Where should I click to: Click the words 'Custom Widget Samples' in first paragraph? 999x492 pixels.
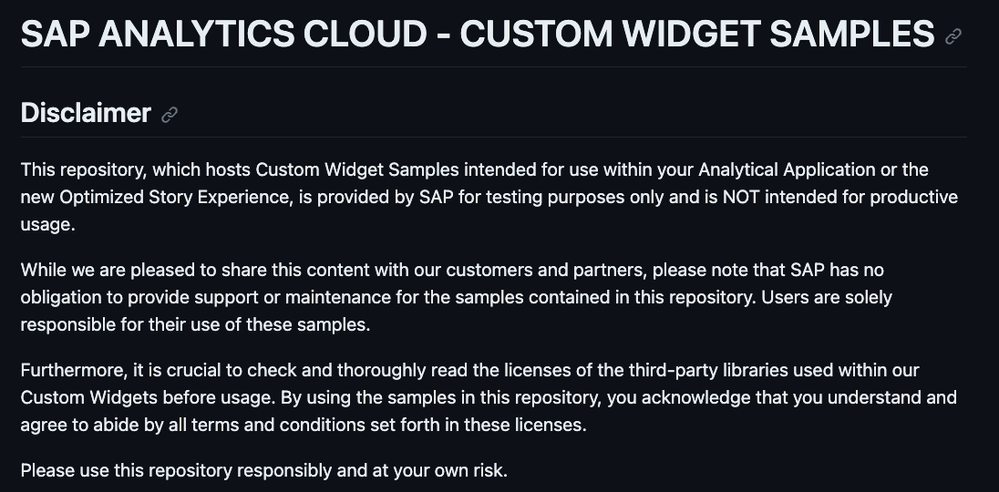(357, 170)
